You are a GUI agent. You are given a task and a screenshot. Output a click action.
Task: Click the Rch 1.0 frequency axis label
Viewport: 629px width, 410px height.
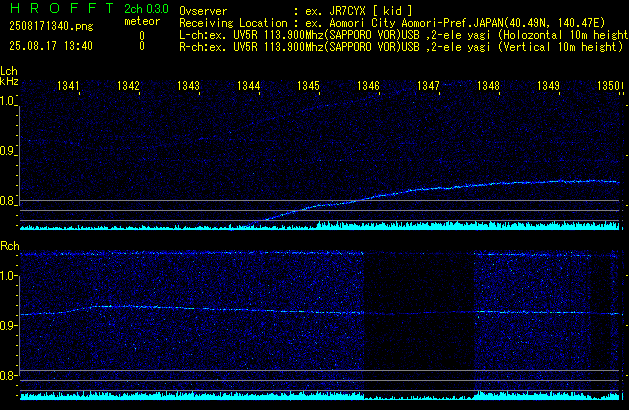pyautogui.click(x=7, y=276)
